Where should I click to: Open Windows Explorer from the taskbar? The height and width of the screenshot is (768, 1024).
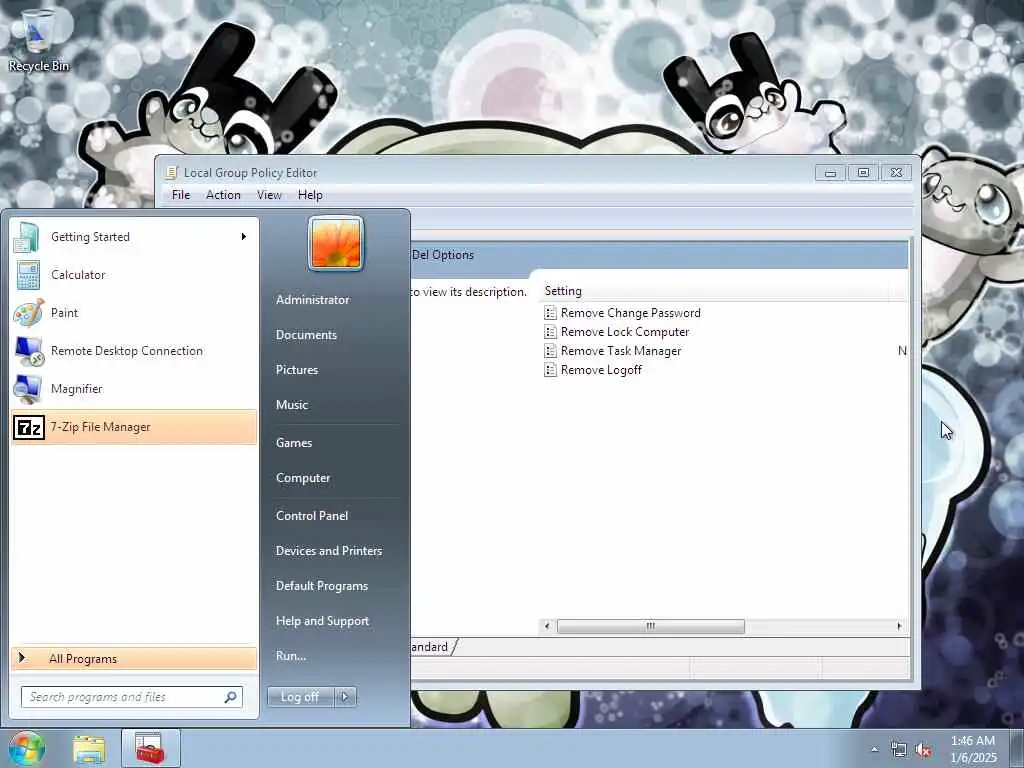point(89,749)
